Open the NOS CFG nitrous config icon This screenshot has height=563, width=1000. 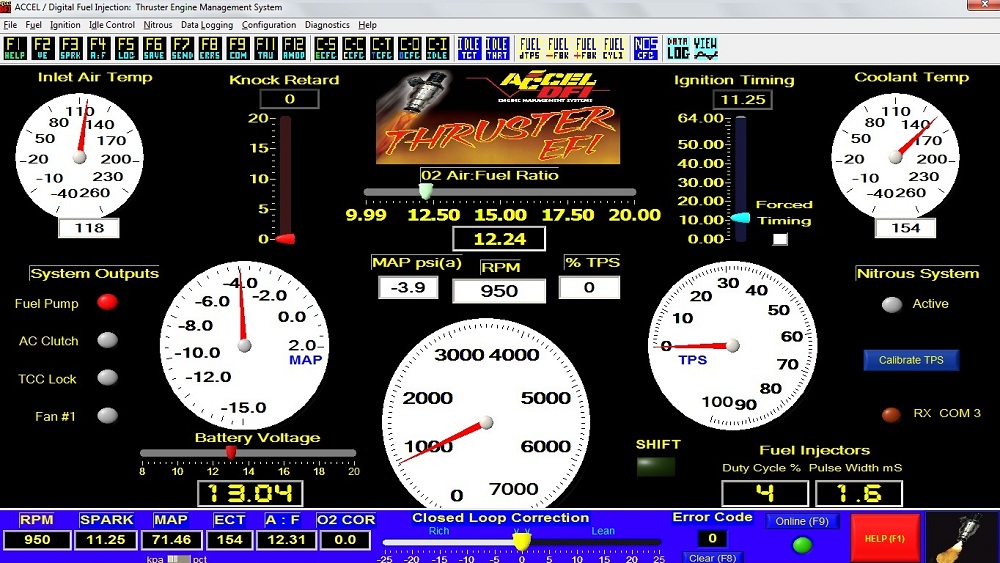(645, 48)
